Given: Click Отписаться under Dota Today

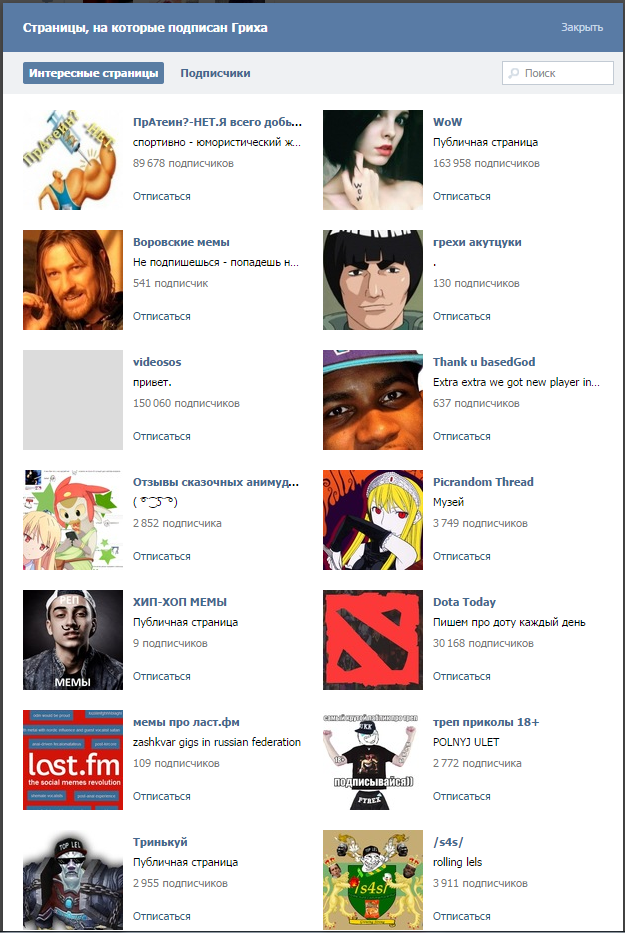Looking at the screenshot, I should coord(461,676).
